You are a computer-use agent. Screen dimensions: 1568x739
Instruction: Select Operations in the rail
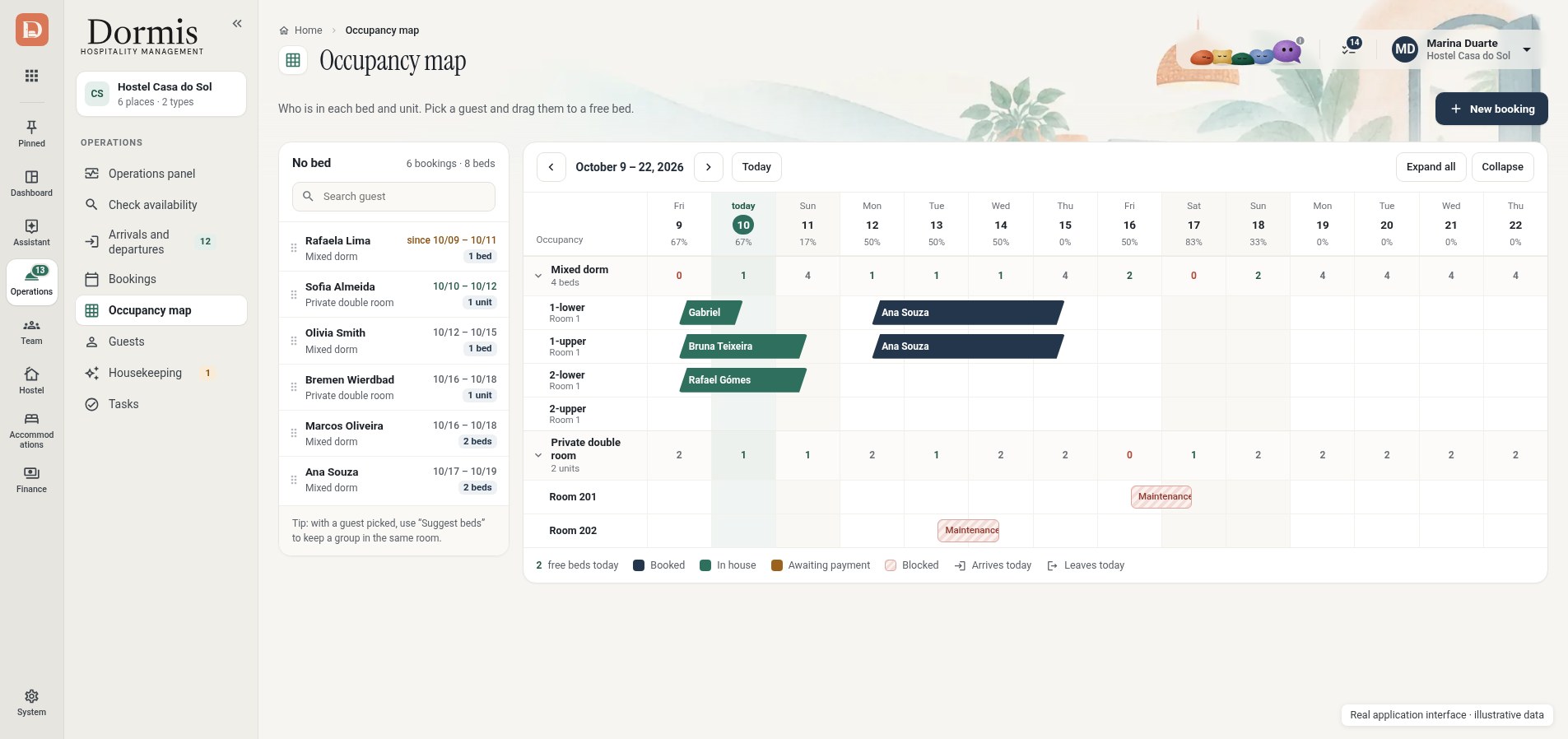[31, 281]
